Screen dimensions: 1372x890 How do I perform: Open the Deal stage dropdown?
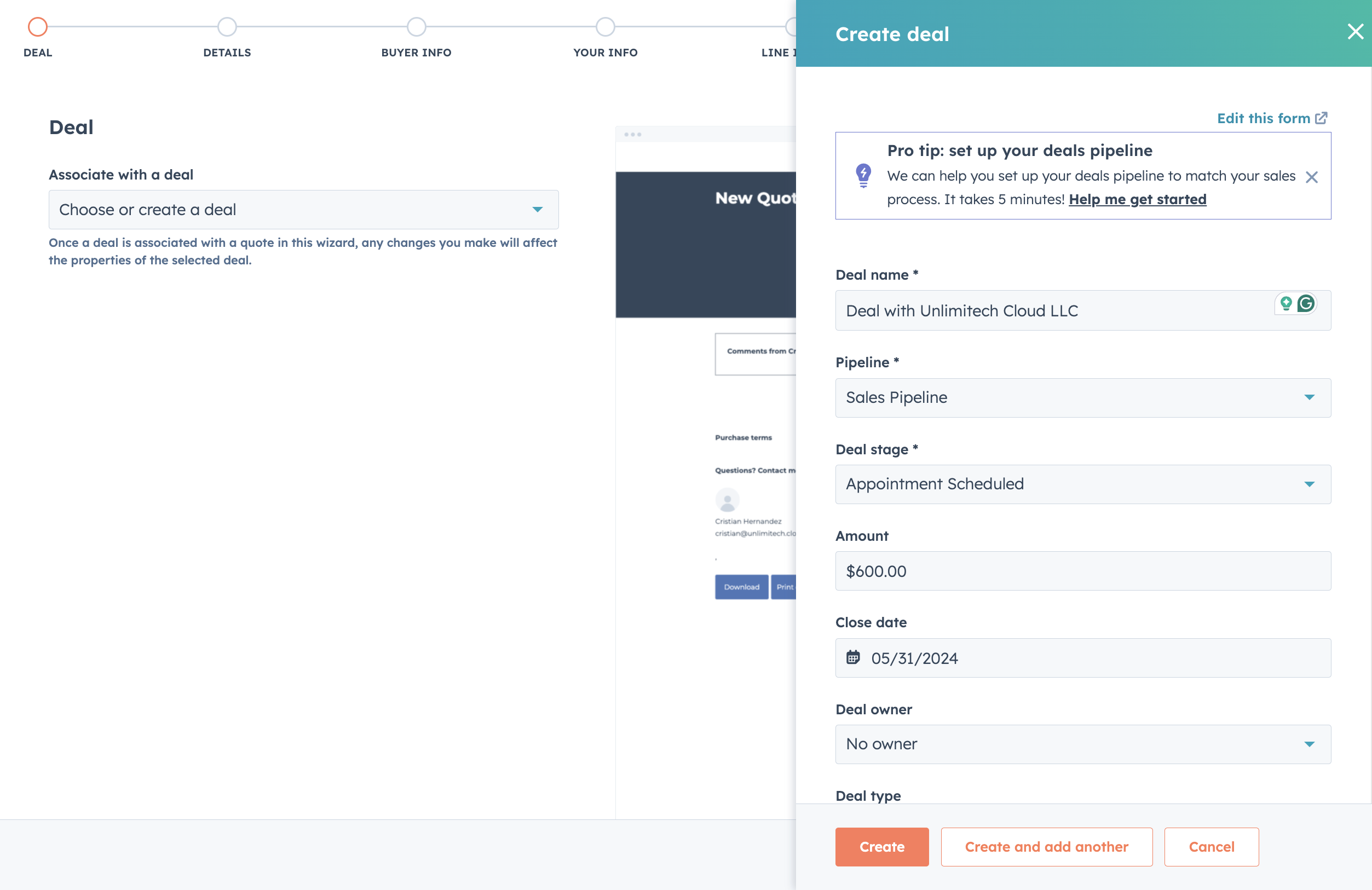coord(1082,484)
